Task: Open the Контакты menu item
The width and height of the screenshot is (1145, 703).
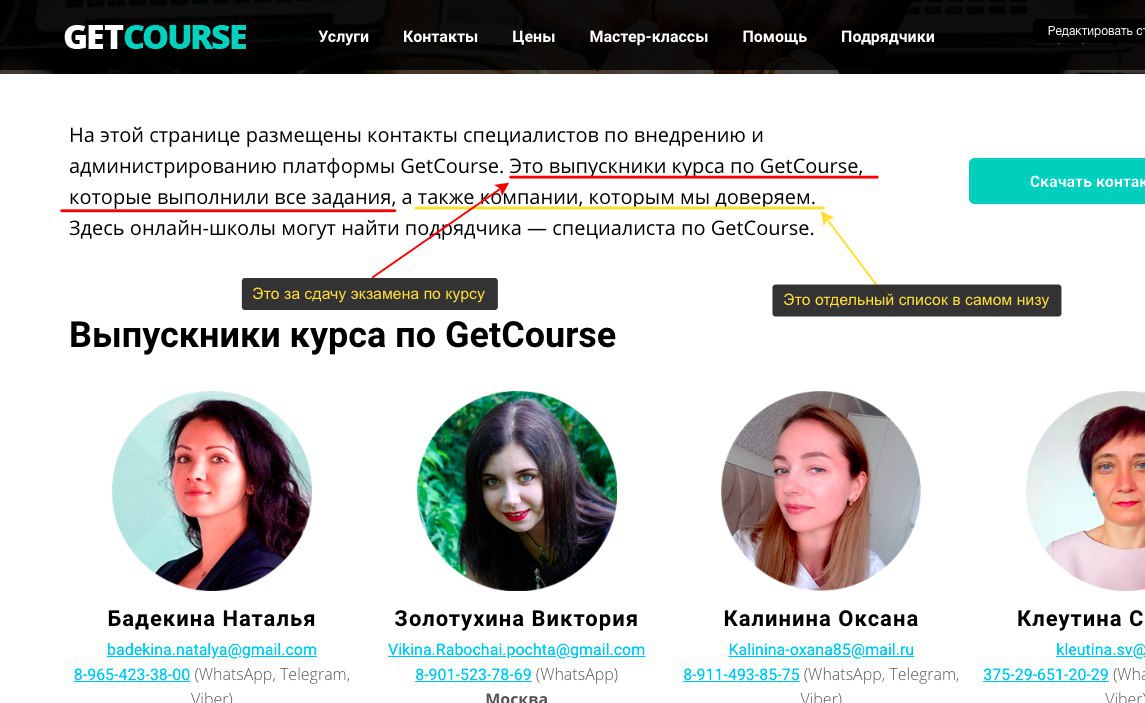Action: click(x=440, y=37)
